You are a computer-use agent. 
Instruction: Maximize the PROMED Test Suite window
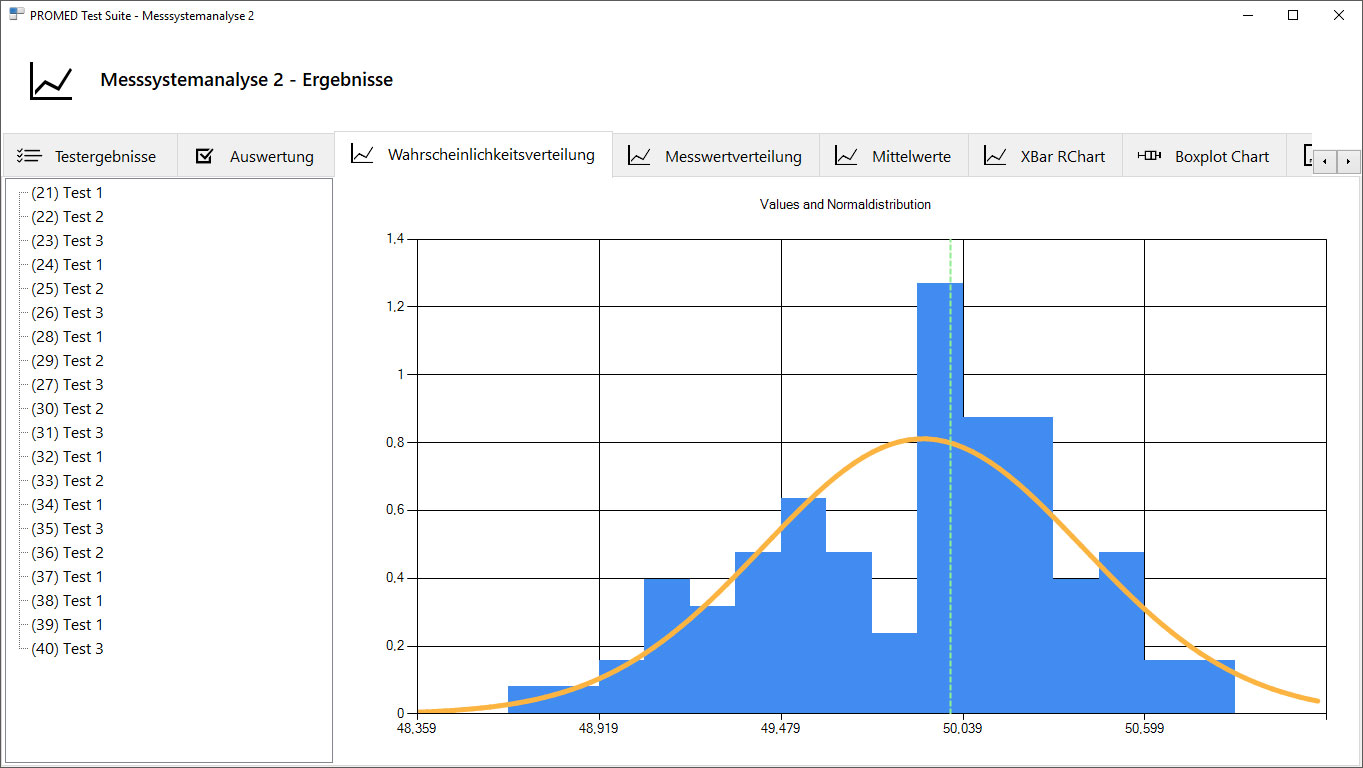pos(1293,15)
